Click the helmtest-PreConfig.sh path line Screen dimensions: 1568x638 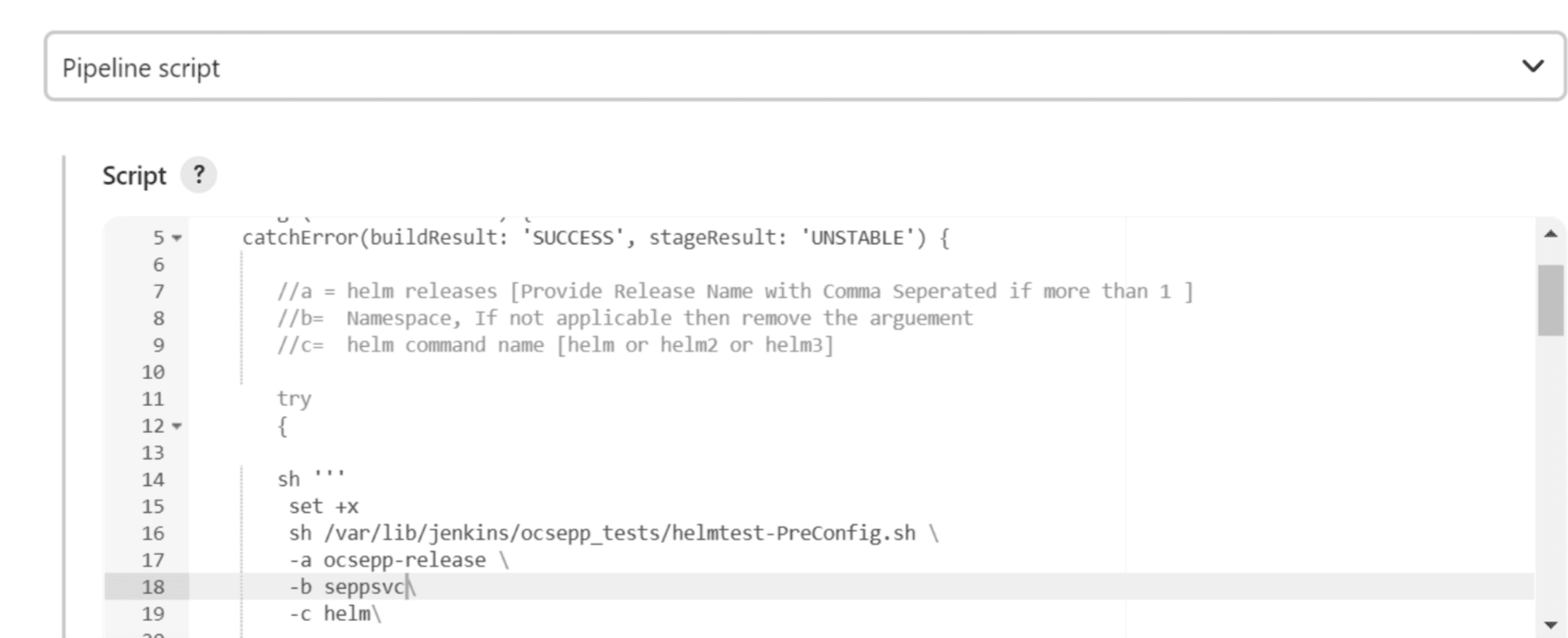click(613, 533)
